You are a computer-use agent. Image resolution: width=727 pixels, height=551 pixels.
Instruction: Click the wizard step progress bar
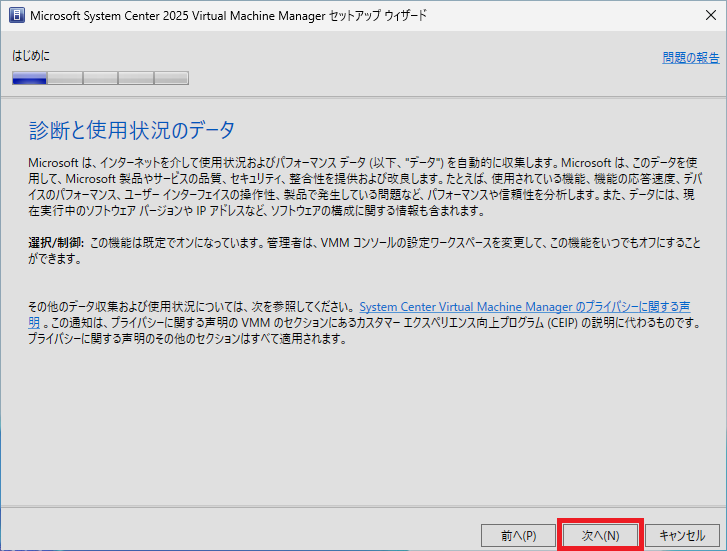pos(101,78)
